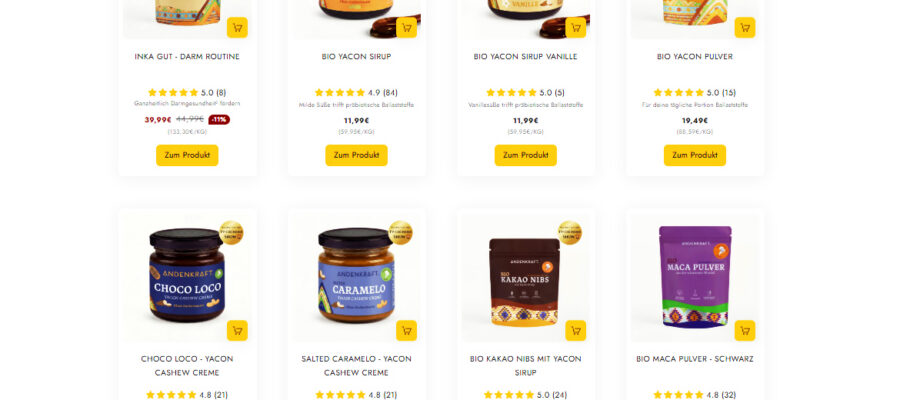
Task: Open Bio Kakao Nibs mit Yacon Sirup title
Action: click(526, 366)
